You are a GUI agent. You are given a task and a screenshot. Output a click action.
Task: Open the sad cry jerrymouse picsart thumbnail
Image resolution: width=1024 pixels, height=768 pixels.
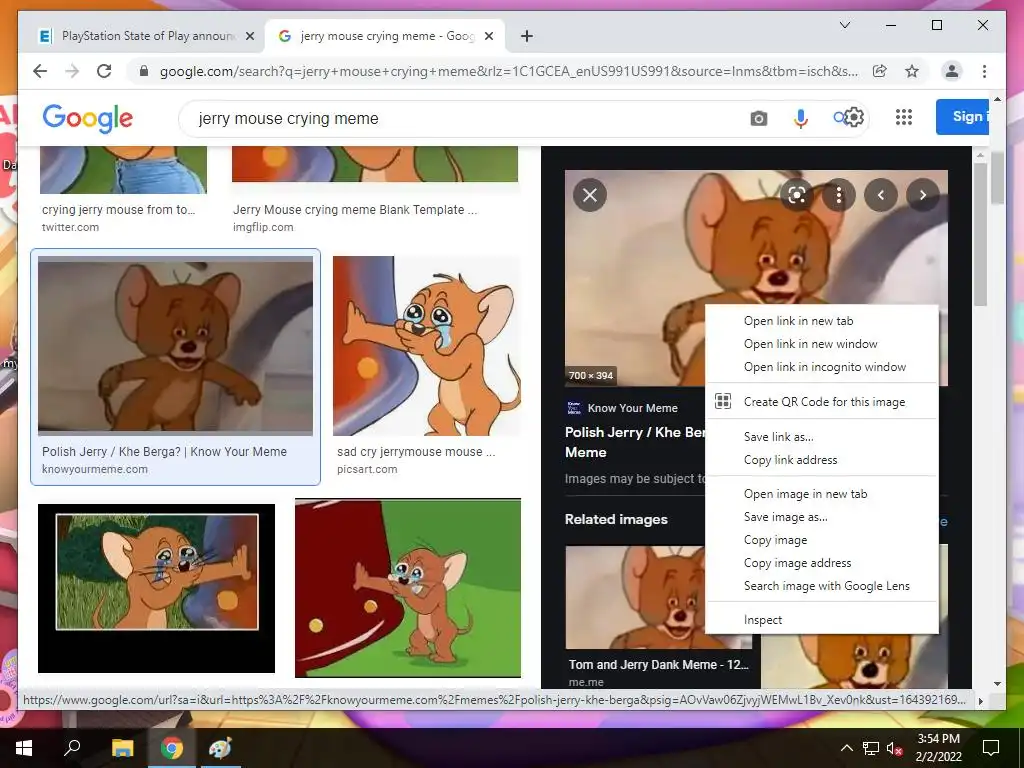pos(426,345)
